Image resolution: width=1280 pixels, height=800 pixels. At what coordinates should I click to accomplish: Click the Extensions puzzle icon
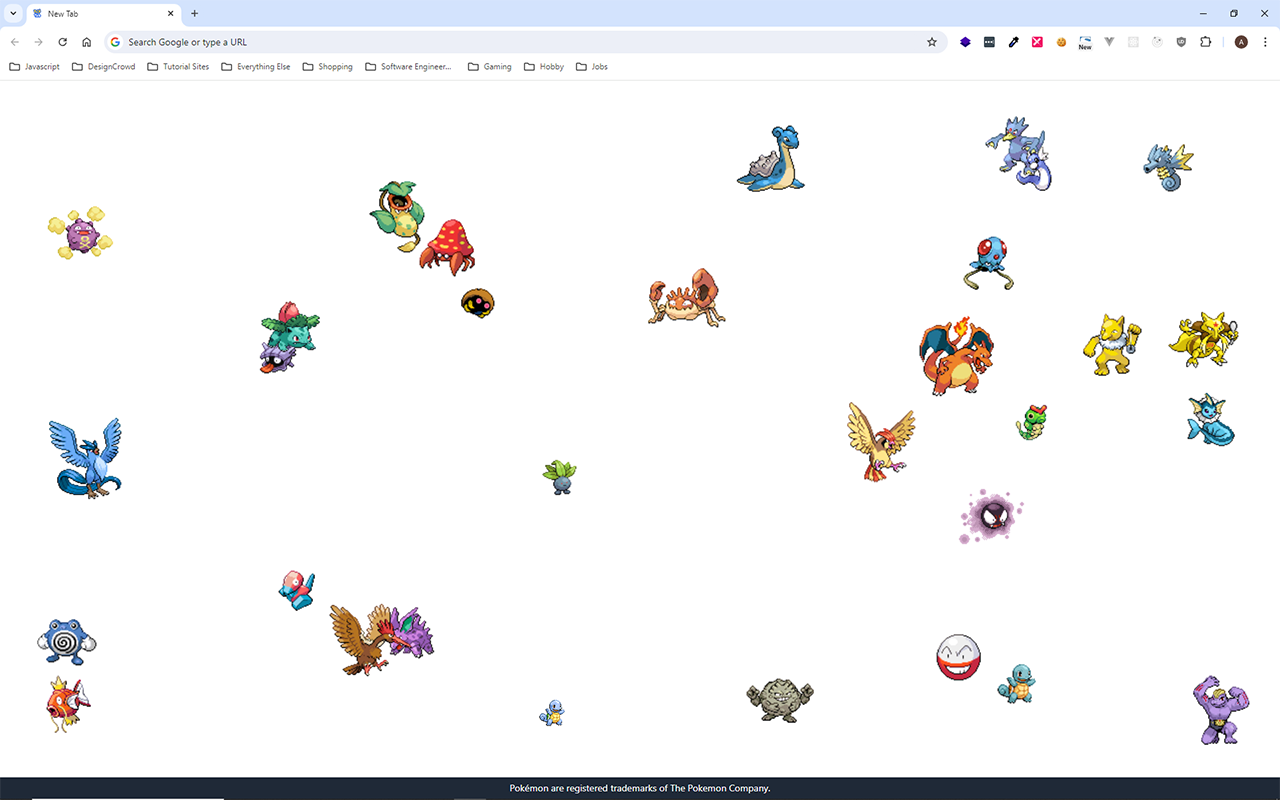coord(1205,42)
